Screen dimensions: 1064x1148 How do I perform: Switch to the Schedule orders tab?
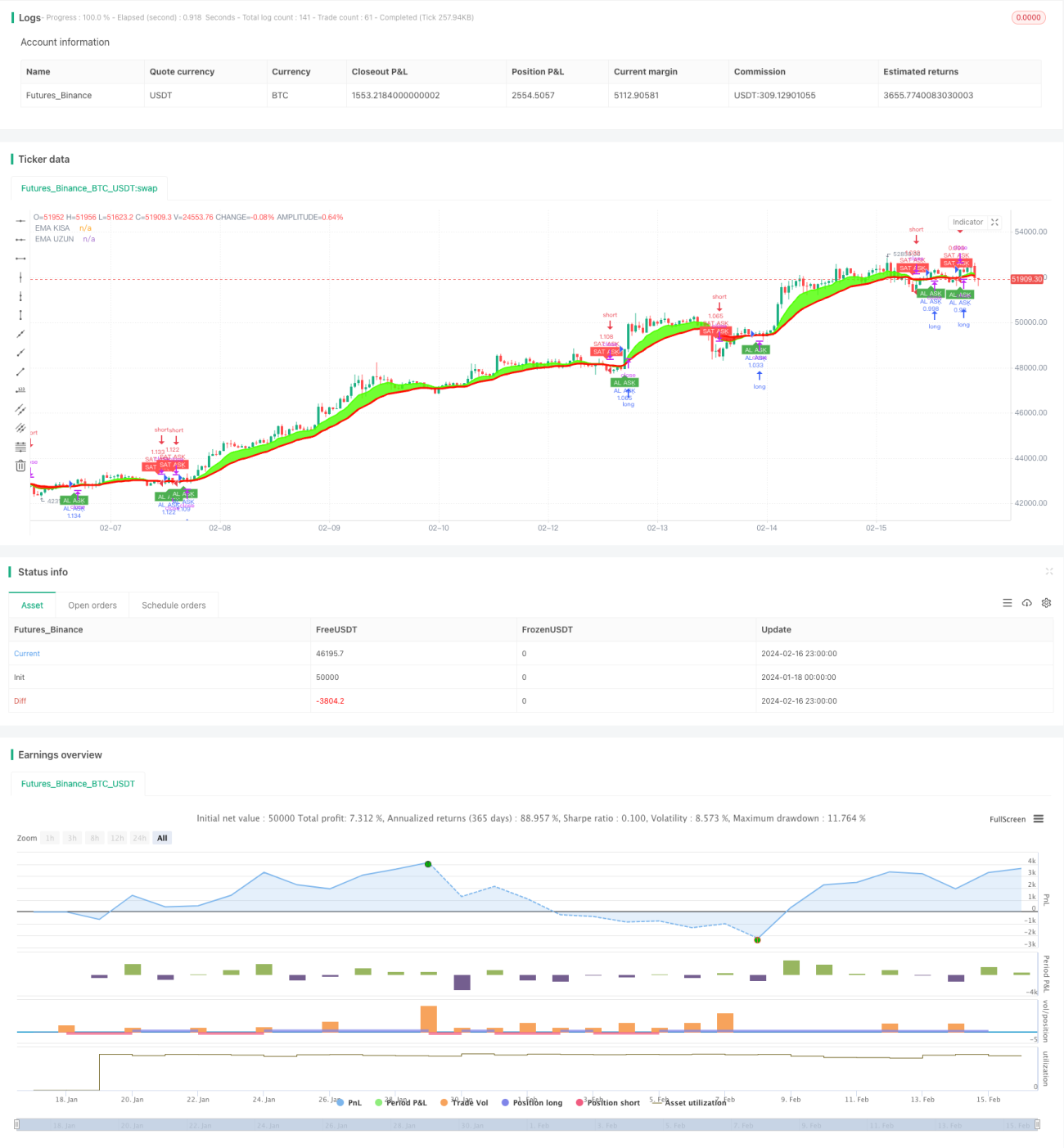pos(174,606)
